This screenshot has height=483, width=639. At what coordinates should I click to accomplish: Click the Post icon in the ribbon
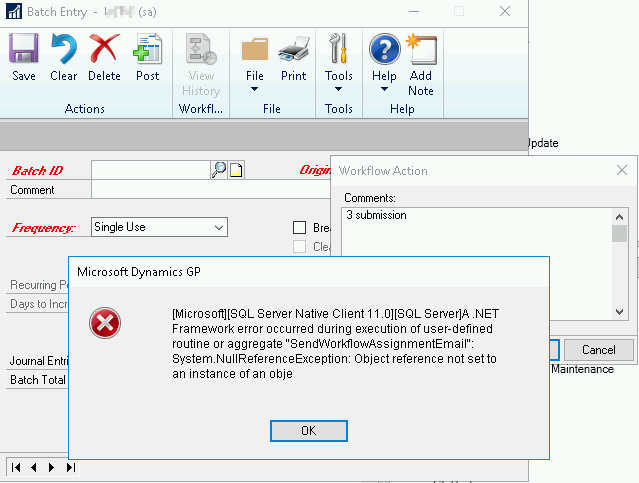click(x=148, y=49)
